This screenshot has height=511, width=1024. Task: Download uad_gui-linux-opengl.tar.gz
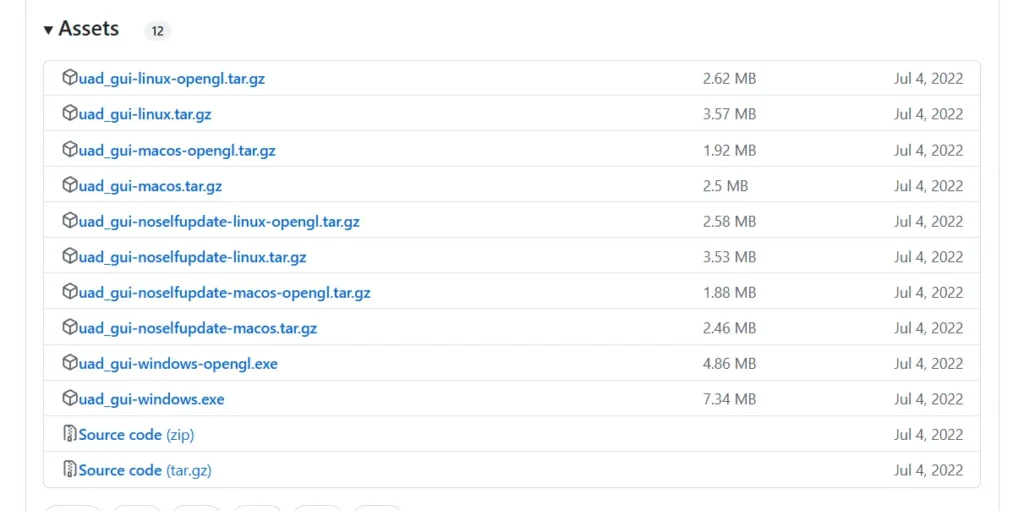point(172,79)
